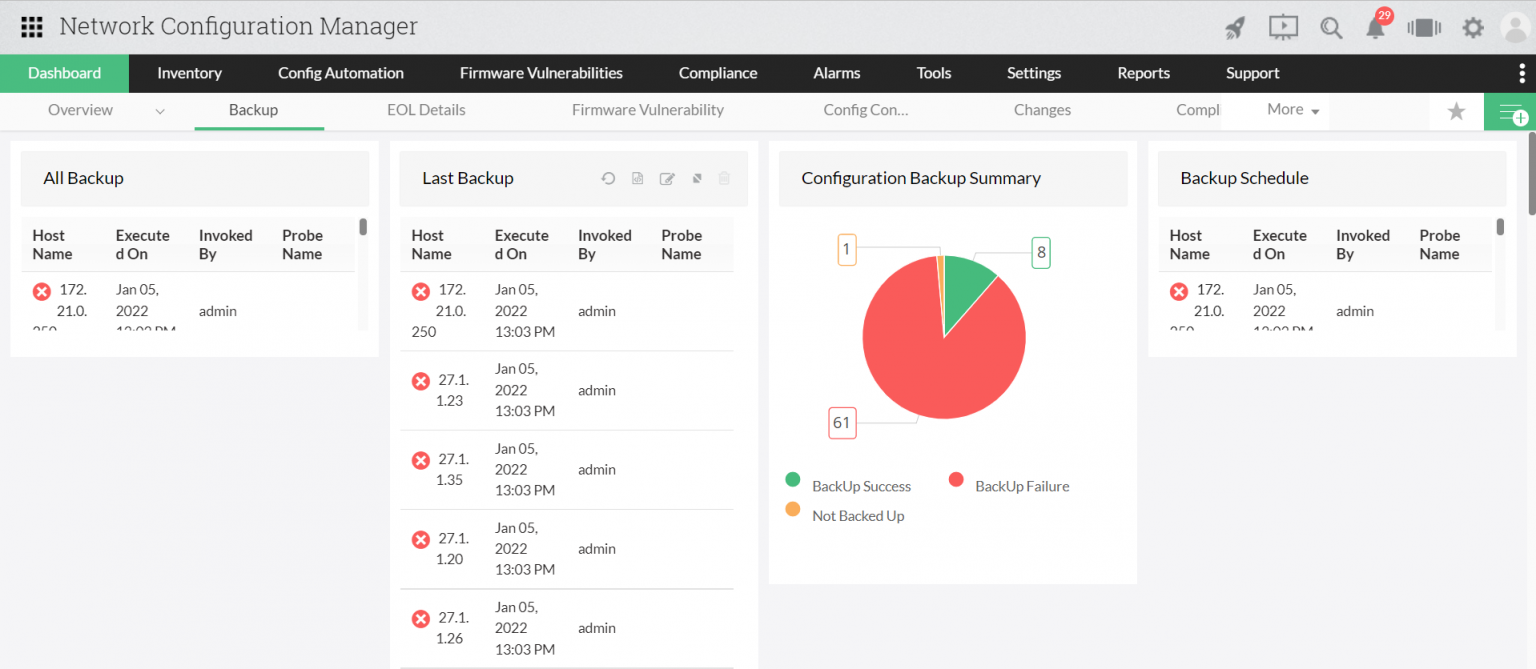Click host 27.1.1.23 in Last Backup
Screen dimensions: 1536x669
tap(451, 390)
